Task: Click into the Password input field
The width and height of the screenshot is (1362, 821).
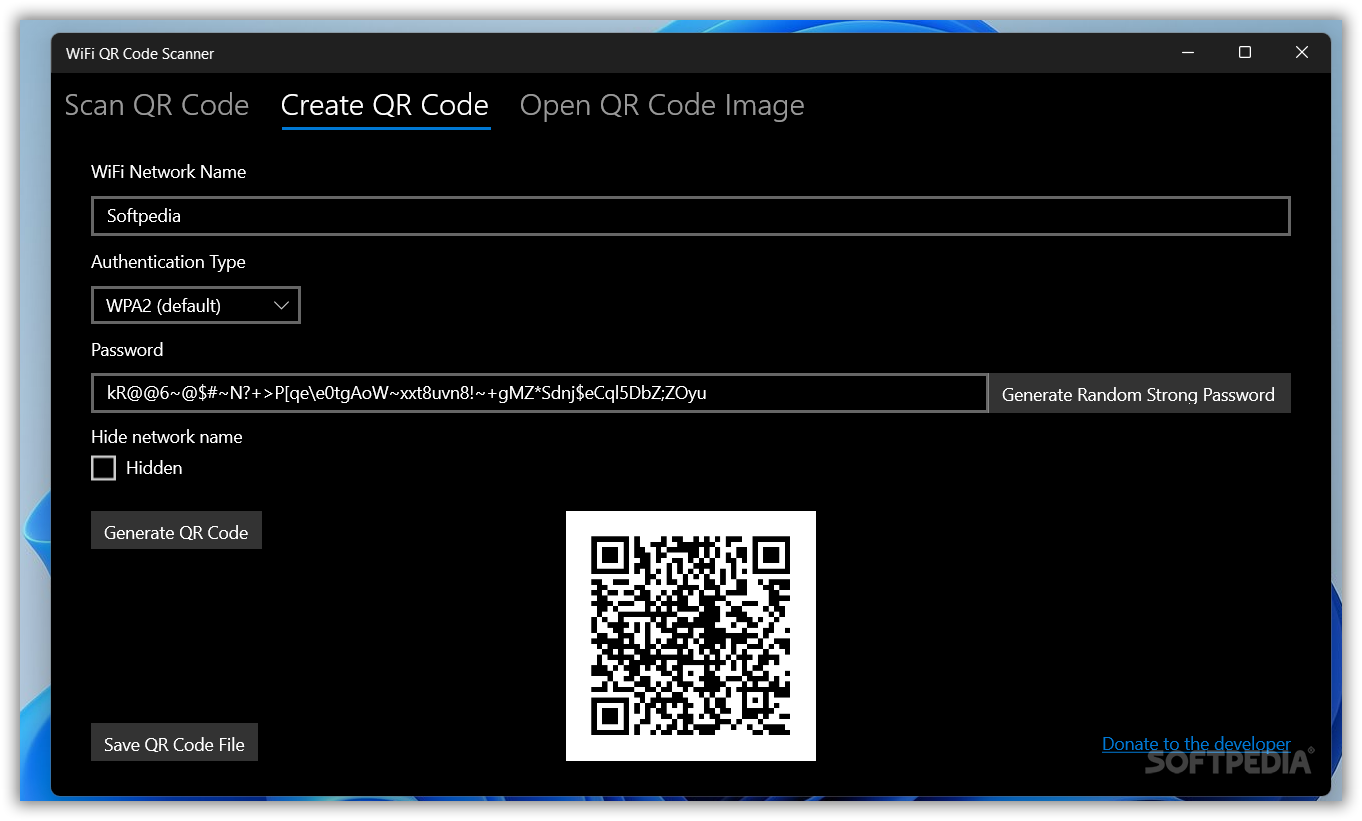Action: 539,393
